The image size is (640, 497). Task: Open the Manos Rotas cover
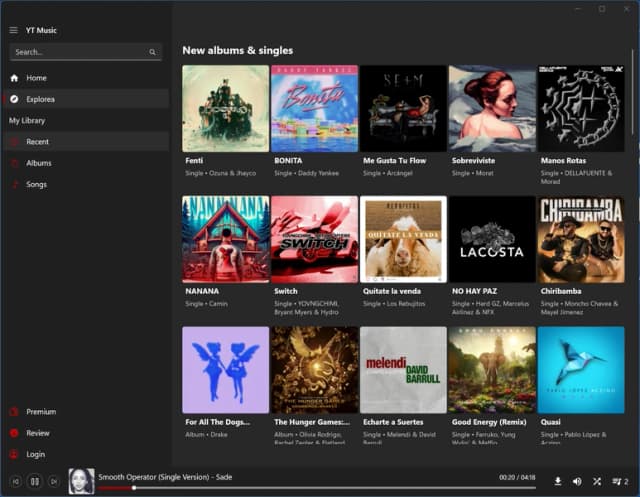(581, 109)
